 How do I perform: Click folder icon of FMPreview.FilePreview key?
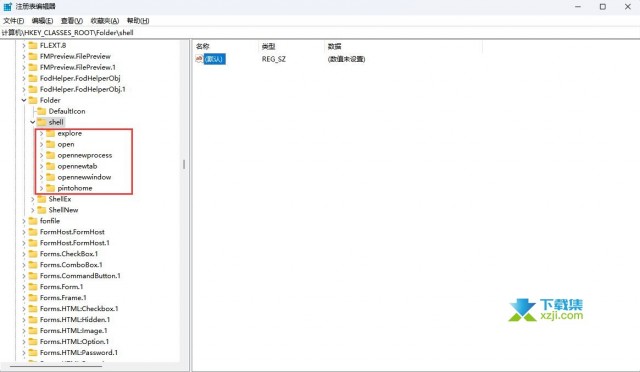(33, 56)
